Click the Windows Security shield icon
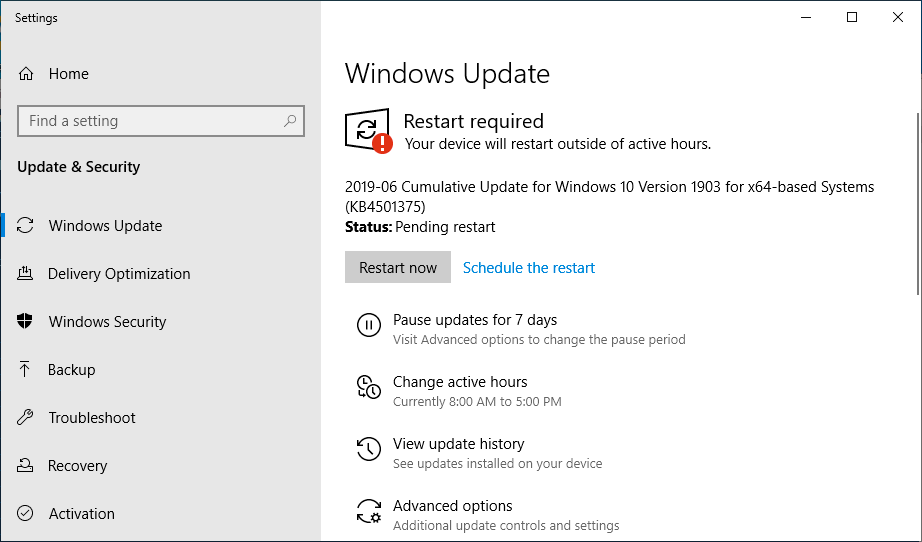Viewport: 922px width, 542px height. 25,321
